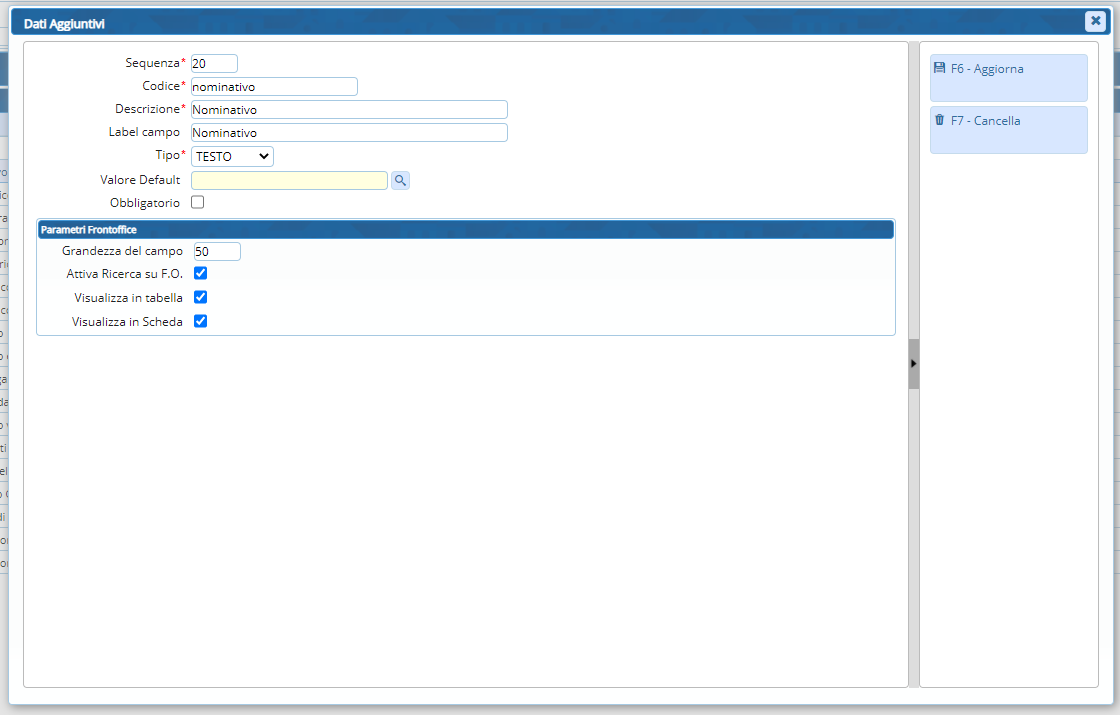Screen dimensions: 1120x715
Task: Click the magnifier icon beside Valore Default
Action: (x=400, y=180)
